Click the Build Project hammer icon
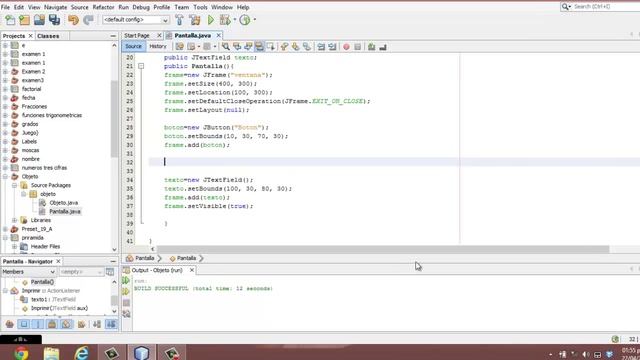Viewport: 640px width, 360px height. [179, 20]
